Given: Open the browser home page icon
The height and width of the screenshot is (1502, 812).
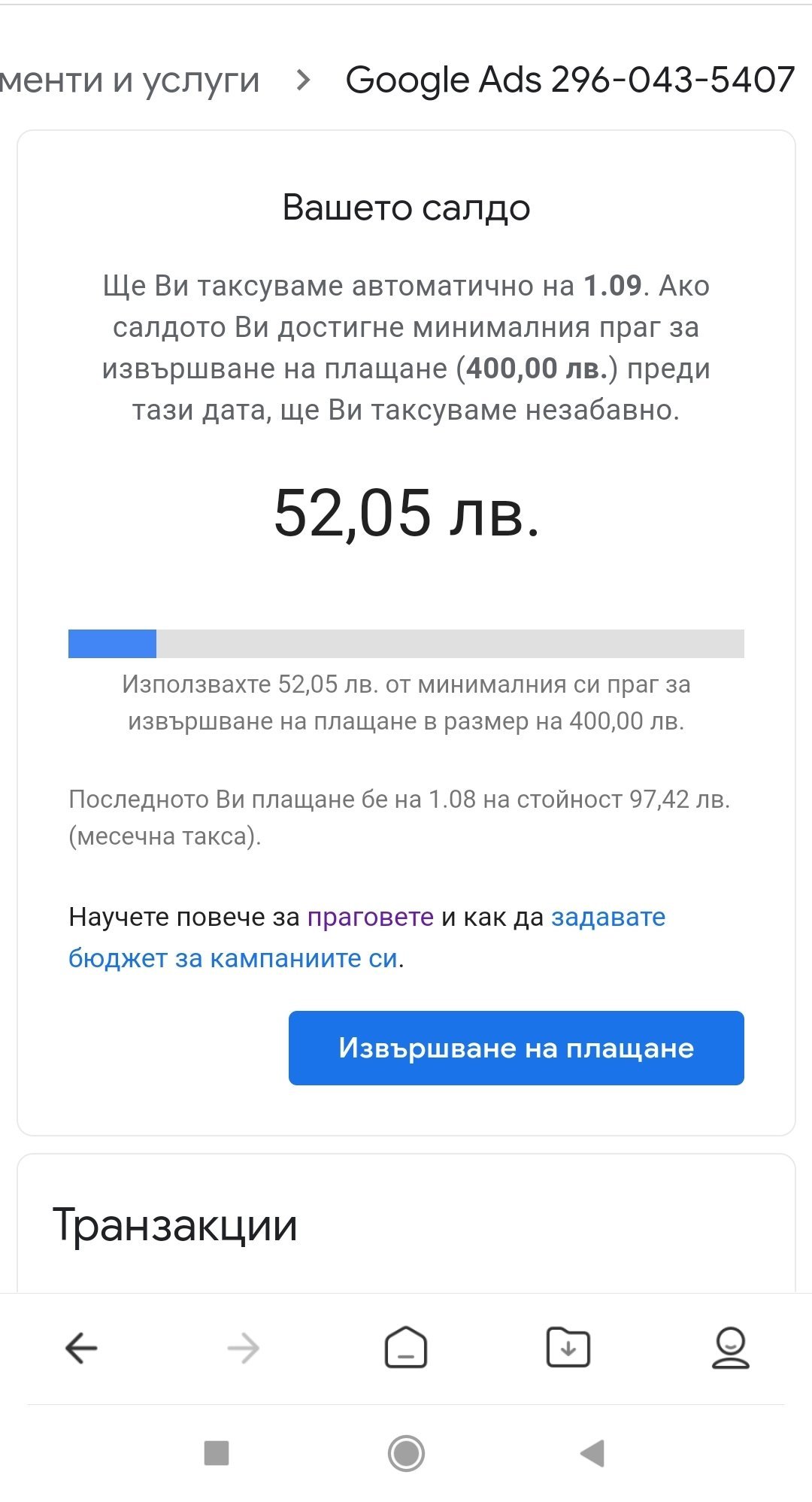Looking at the screenshot, I should pos(406,1346).
